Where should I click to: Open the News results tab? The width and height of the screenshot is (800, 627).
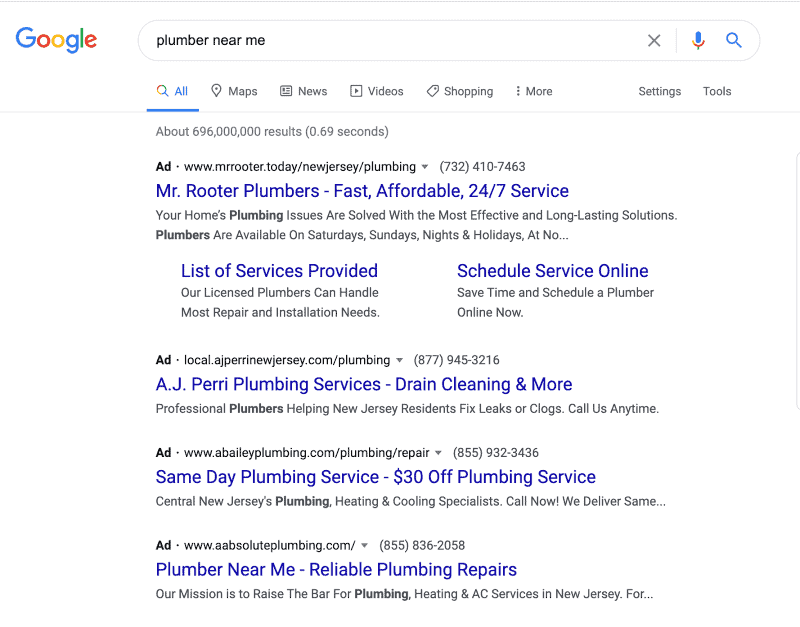pyautogui.click(x=304, y=91)
